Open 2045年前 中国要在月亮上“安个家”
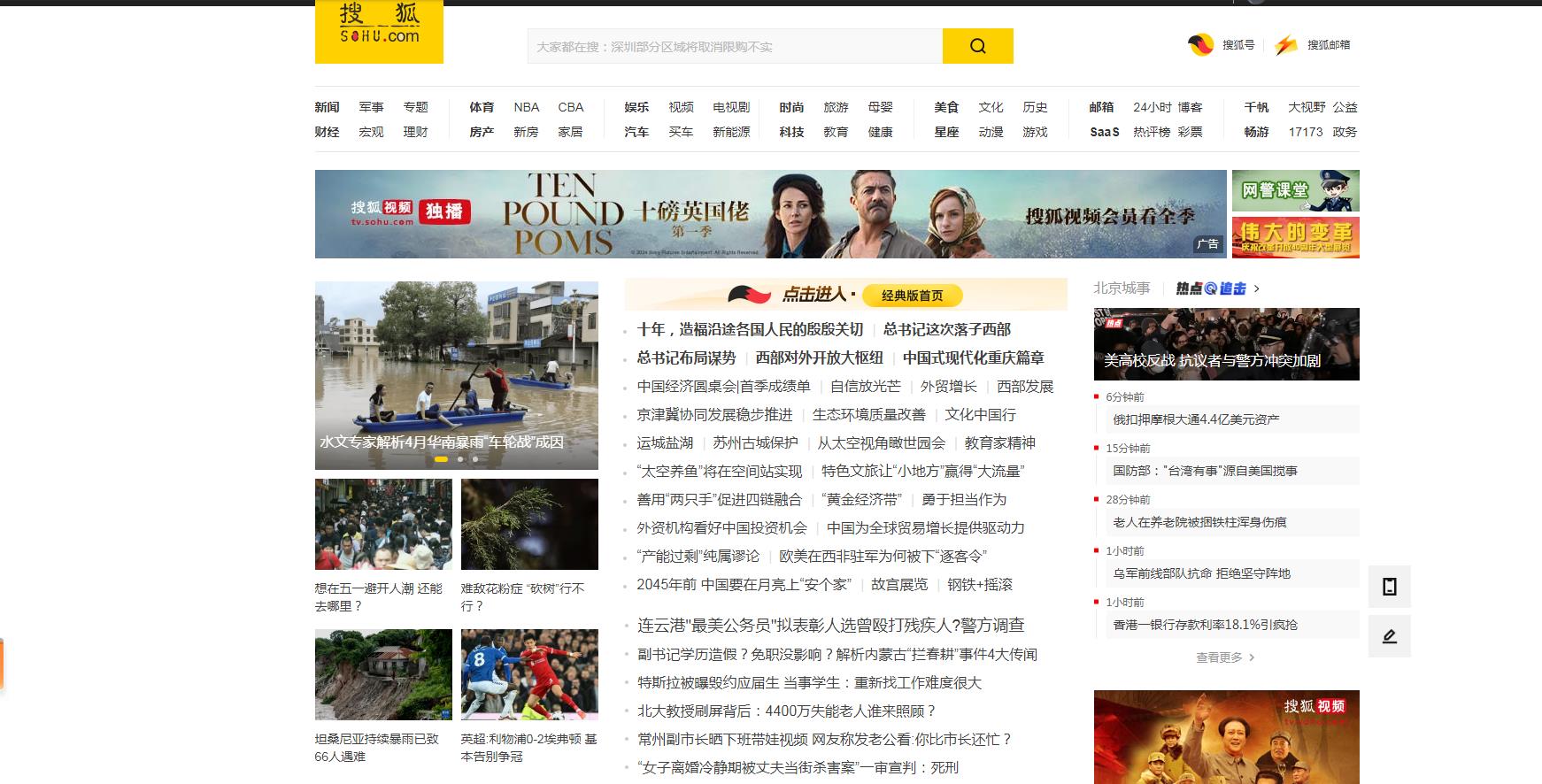The image size is (1542, 784). (744, 584)
